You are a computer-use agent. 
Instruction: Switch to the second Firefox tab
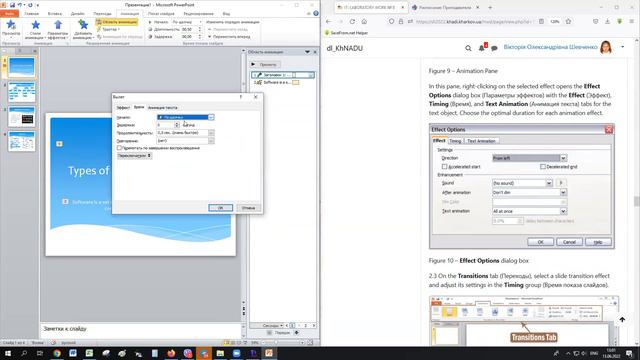pyautogui.click(x=445, y=7)
